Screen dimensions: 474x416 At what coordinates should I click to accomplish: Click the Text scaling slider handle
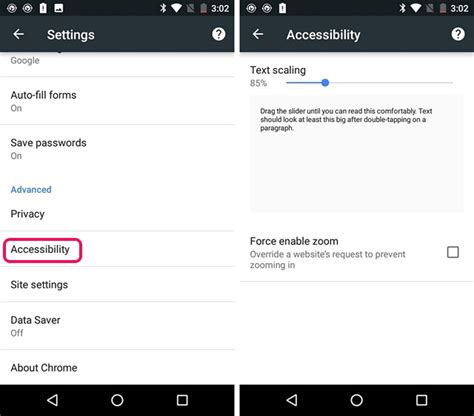325,83
